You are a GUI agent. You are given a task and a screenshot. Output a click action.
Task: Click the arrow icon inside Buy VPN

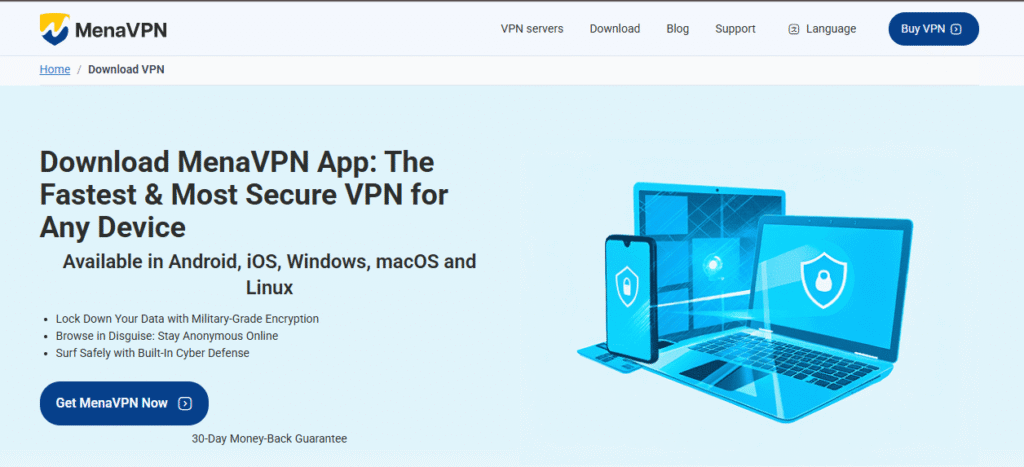956,29
